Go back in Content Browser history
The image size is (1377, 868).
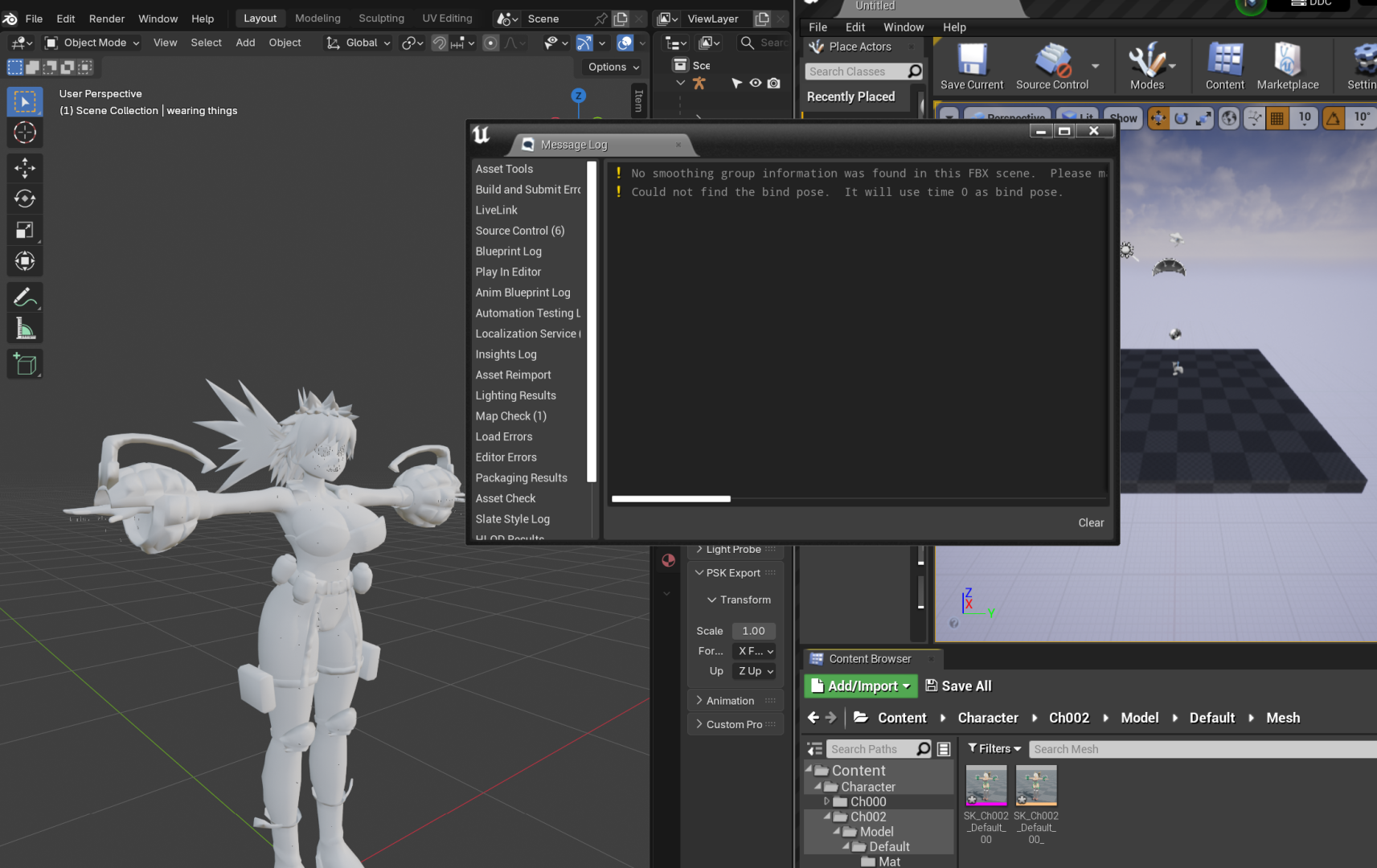[x=813, y=718]
